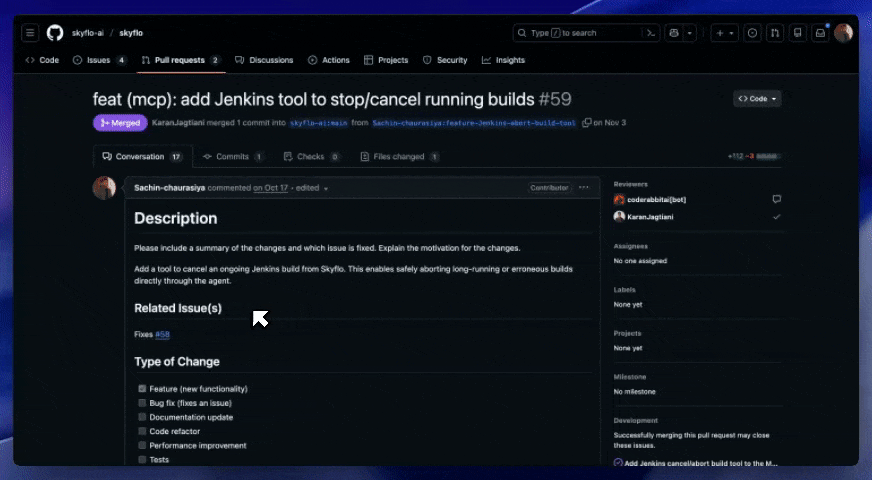This screenshot has height=480, width=872.
Task: Expand the Code dropdown button
Action: pyautogui.click(x=757, y=98)
